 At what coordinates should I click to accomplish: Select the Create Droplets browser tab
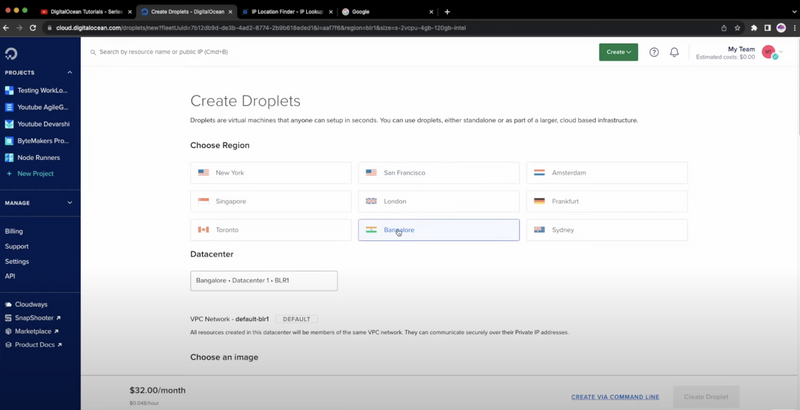[x=187, y=12]
